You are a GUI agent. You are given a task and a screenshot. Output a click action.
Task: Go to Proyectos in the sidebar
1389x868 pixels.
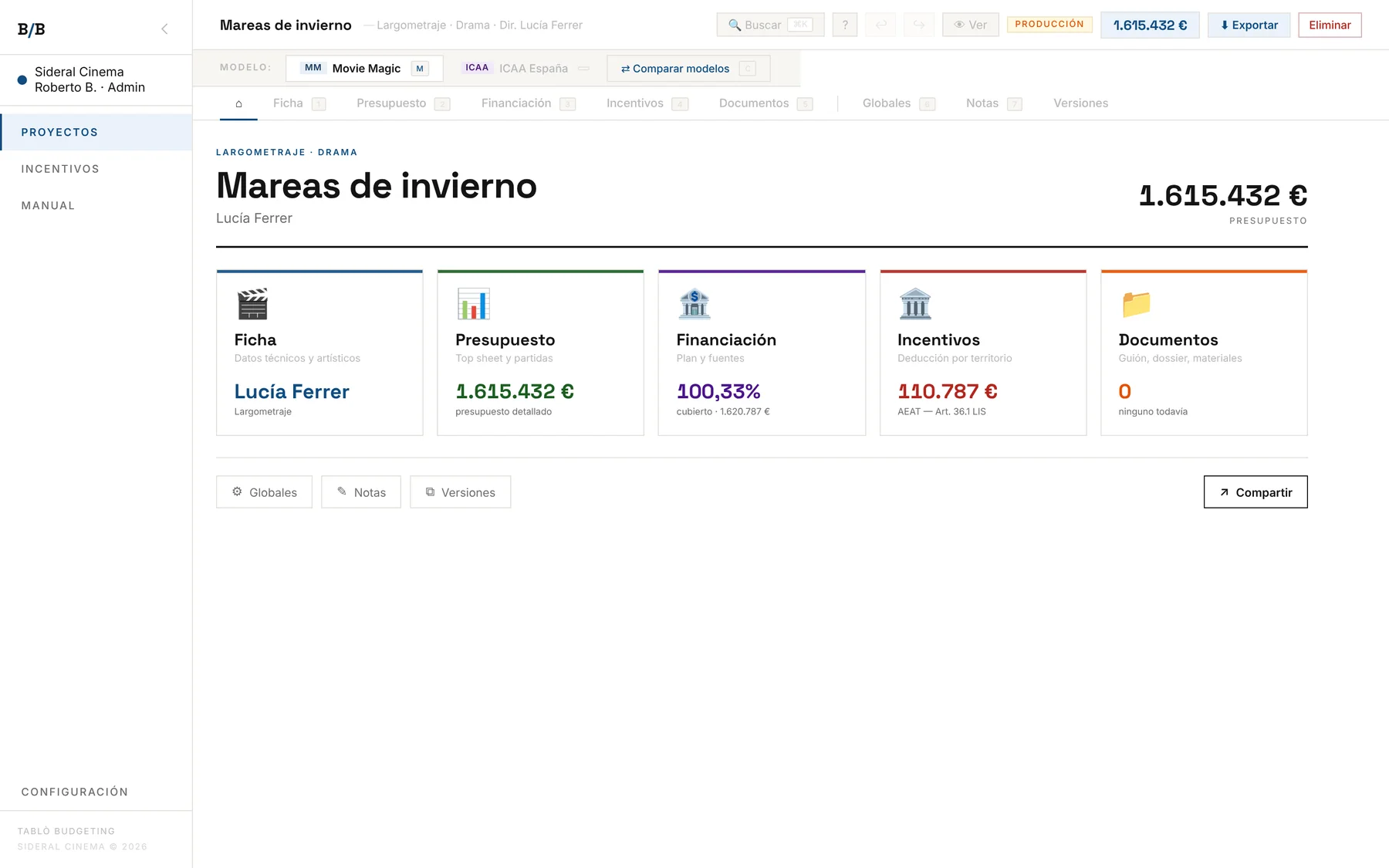click(x=96, y=132)
